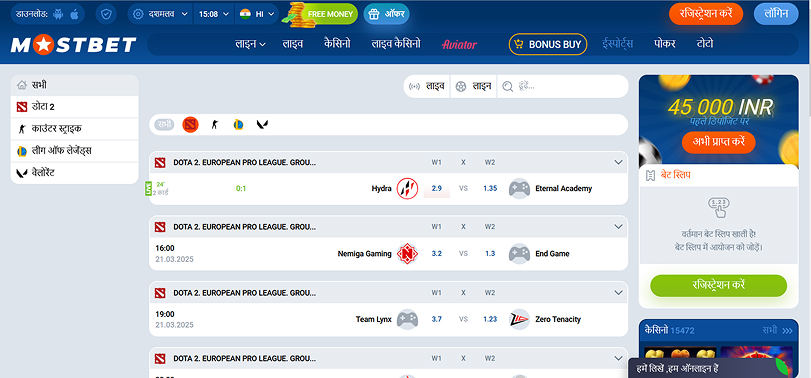Bet on End Game at odds 1.3

point(490,254)
